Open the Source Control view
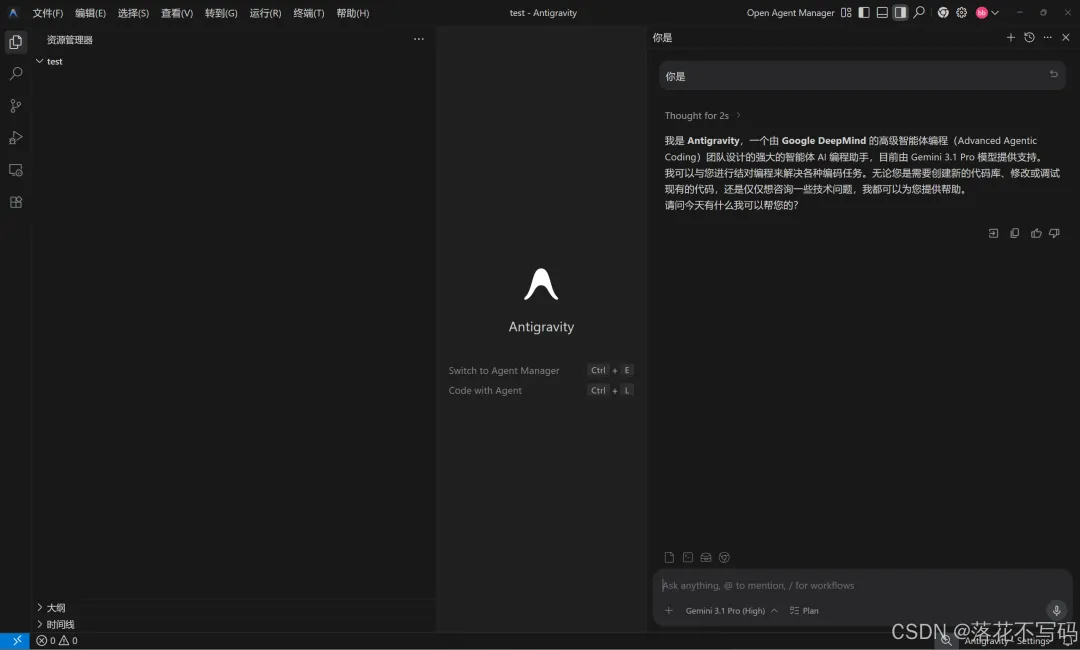The image size is (1080, 650). tap(15, 105)
